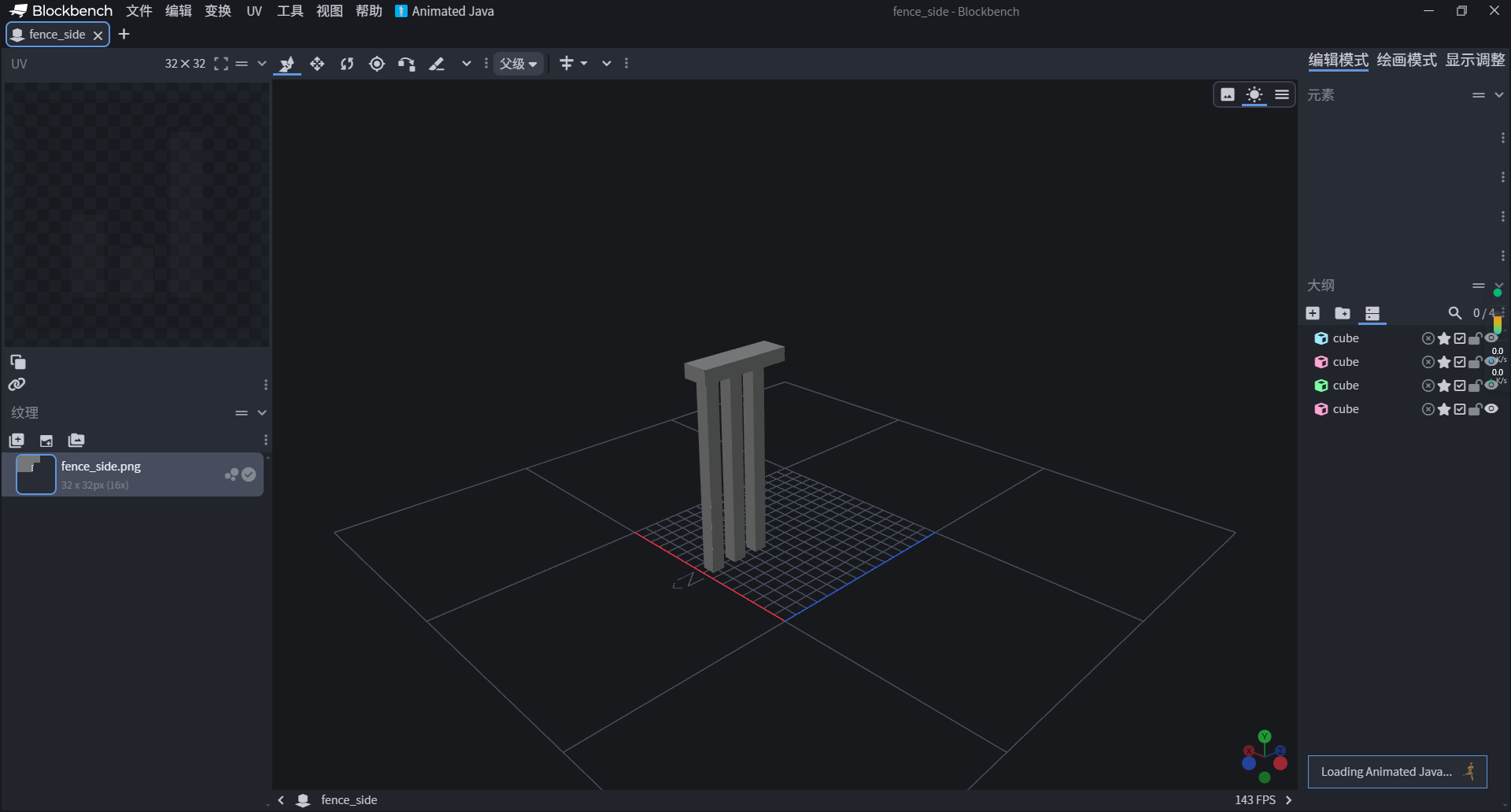Click the chain link icon below UV editor

pyautogui.click(x=17, y=385)
